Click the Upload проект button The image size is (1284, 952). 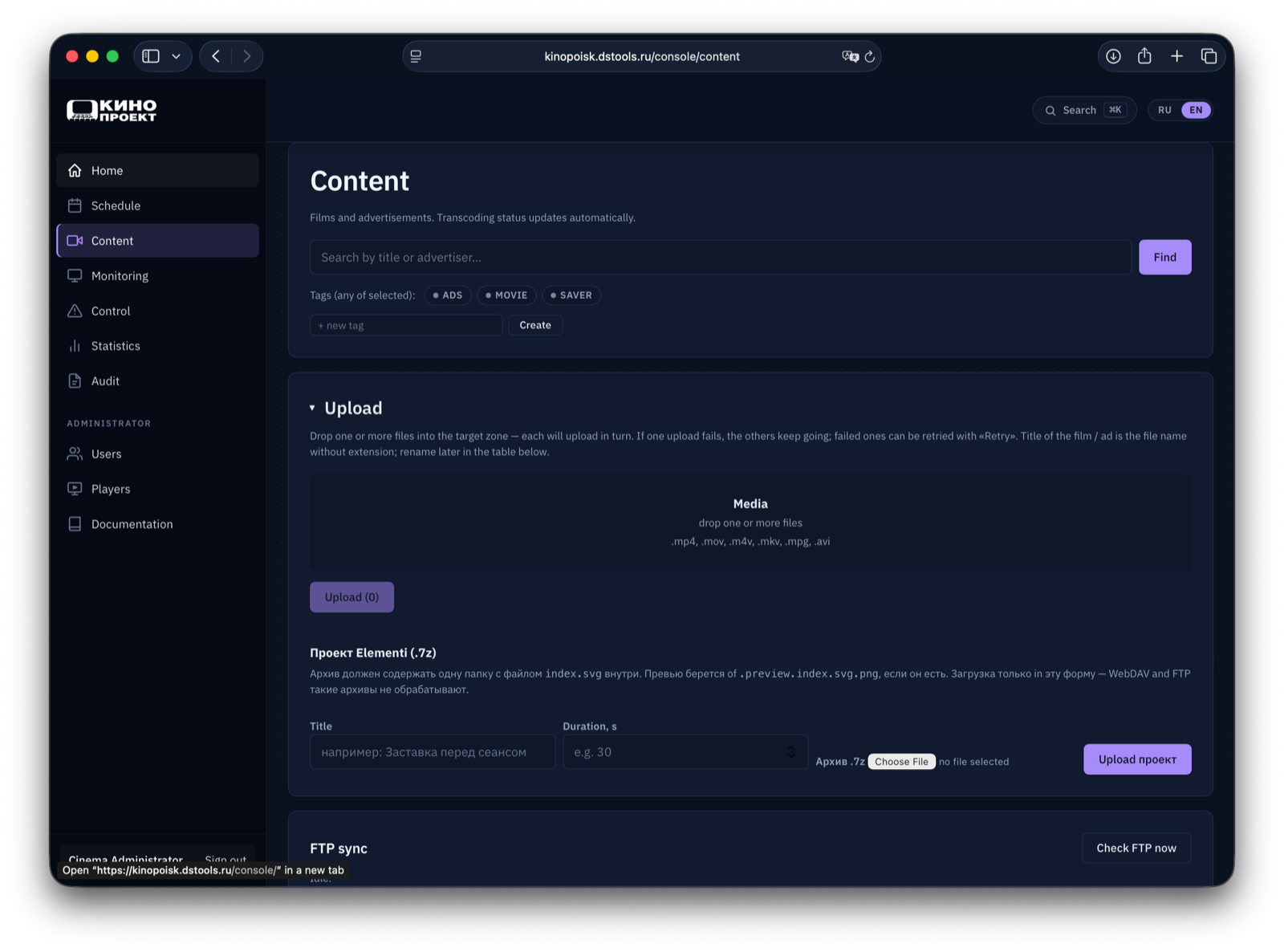click(1137, 759)
